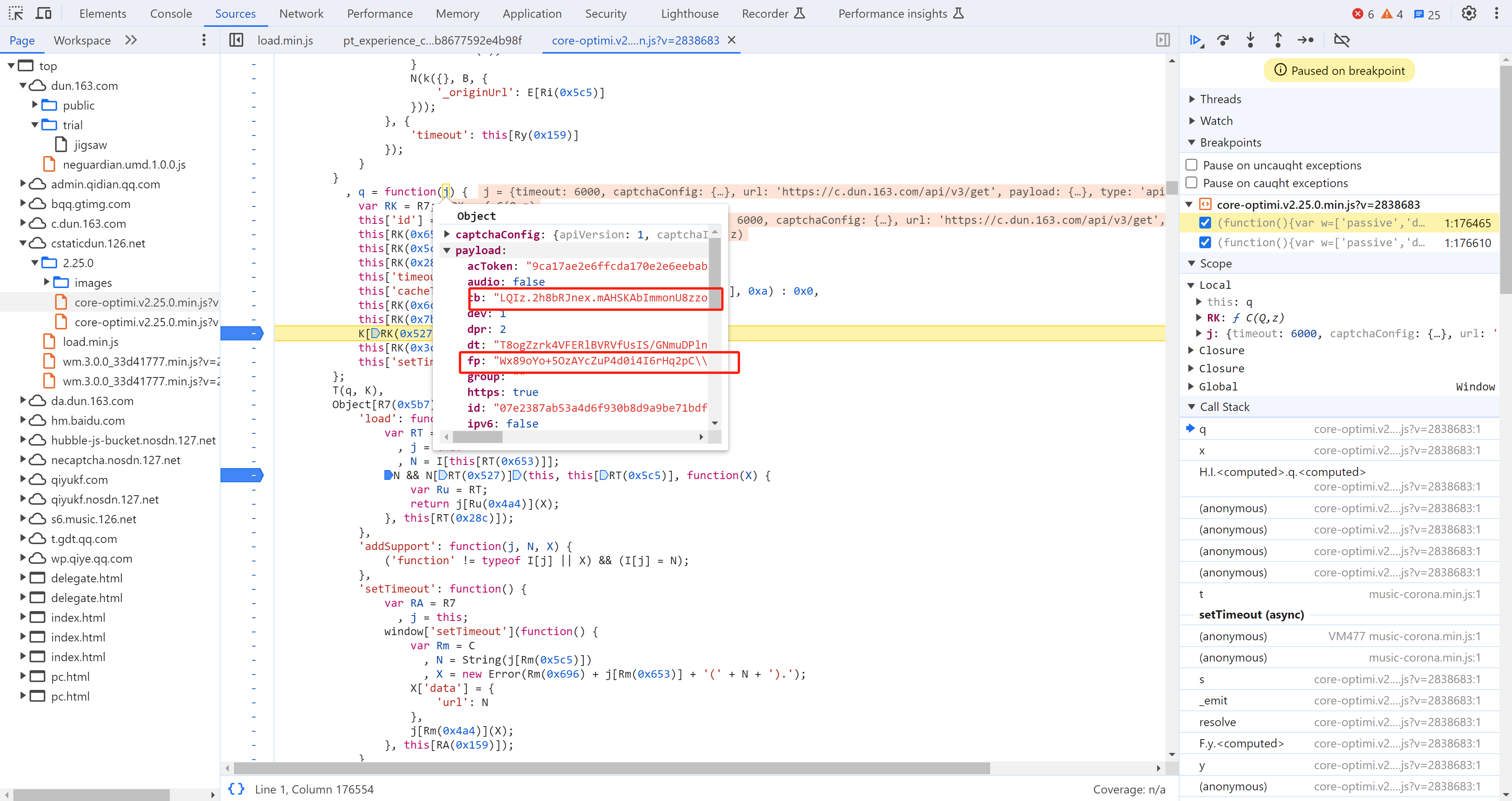Click the warnings count triangle badge

[1391, 14]
